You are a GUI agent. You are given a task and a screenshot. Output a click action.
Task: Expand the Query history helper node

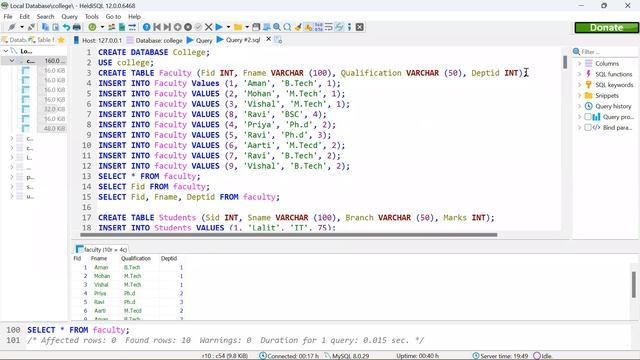tap(579, 106)
